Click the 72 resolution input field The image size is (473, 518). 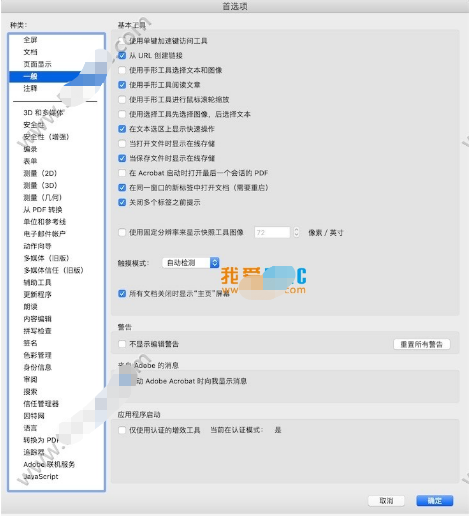273,233
